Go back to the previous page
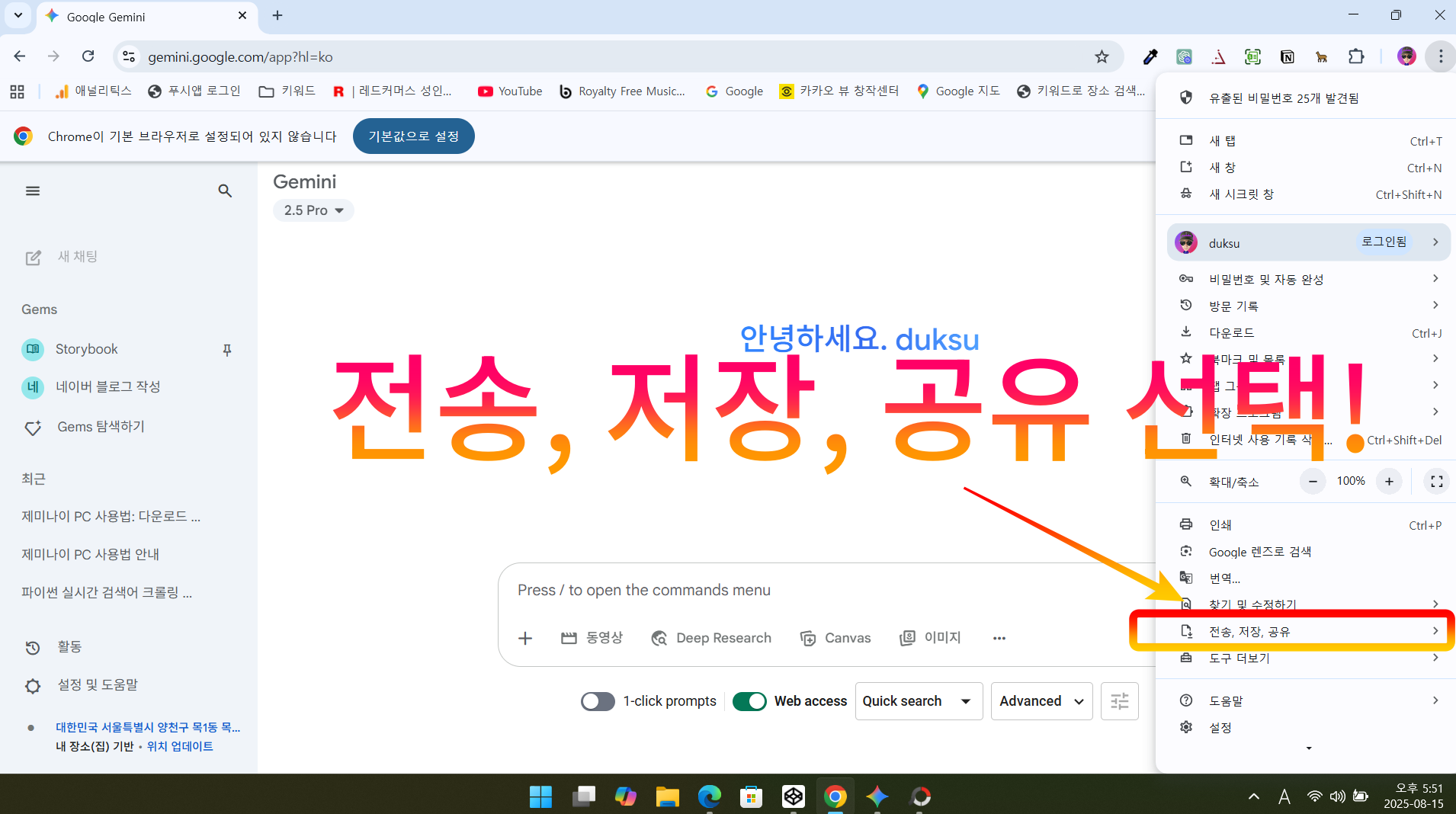This screenshot has width=1456, height=814. [20, 56]
